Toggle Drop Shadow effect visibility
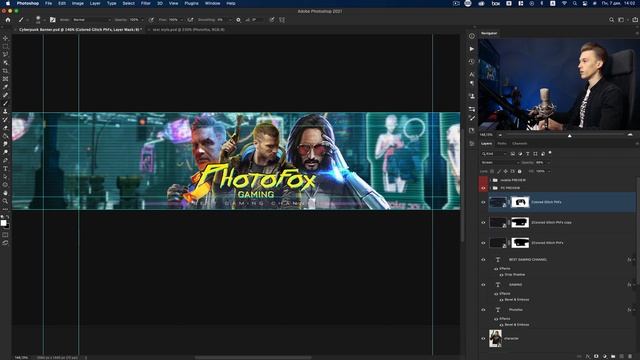The width and height of the screenshot is (640, 360). 501,275
